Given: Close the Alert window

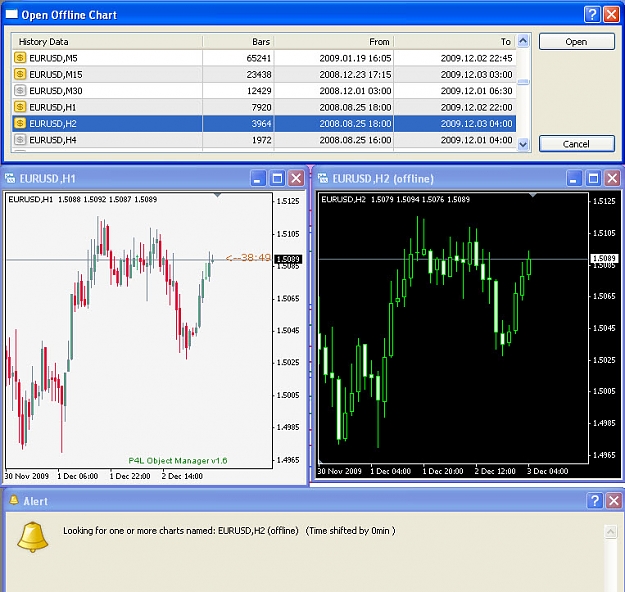Looking at the screenshot, I should coord(614,500).
